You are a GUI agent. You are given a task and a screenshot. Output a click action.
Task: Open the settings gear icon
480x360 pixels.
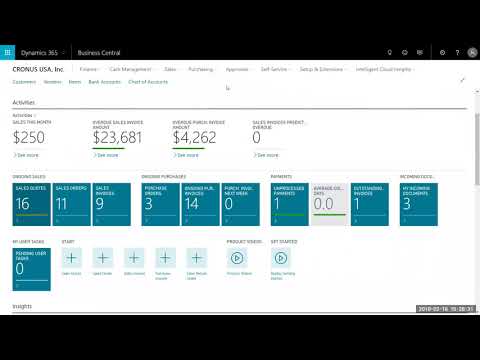(442, 52)
